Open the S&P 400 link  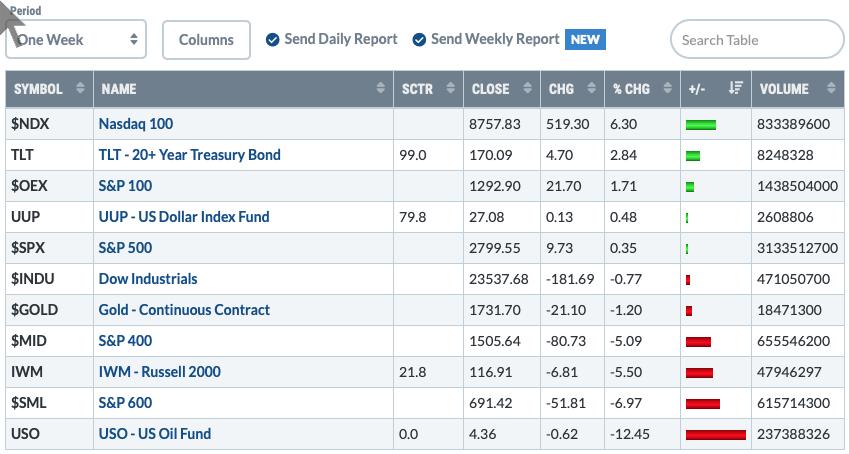pos(125,341)
